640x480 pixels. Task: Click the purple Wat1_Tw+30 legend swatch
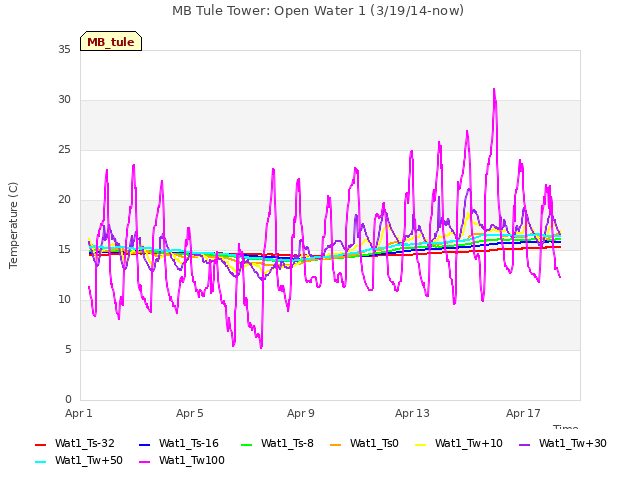point(524,444)
